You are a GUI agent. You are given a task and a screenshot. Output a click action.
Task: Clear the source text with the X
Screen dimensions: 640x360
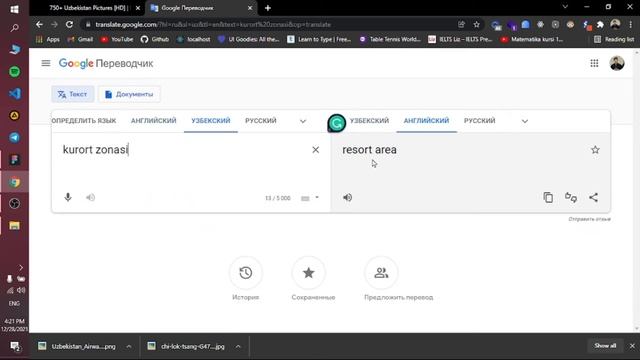(316, 150)
